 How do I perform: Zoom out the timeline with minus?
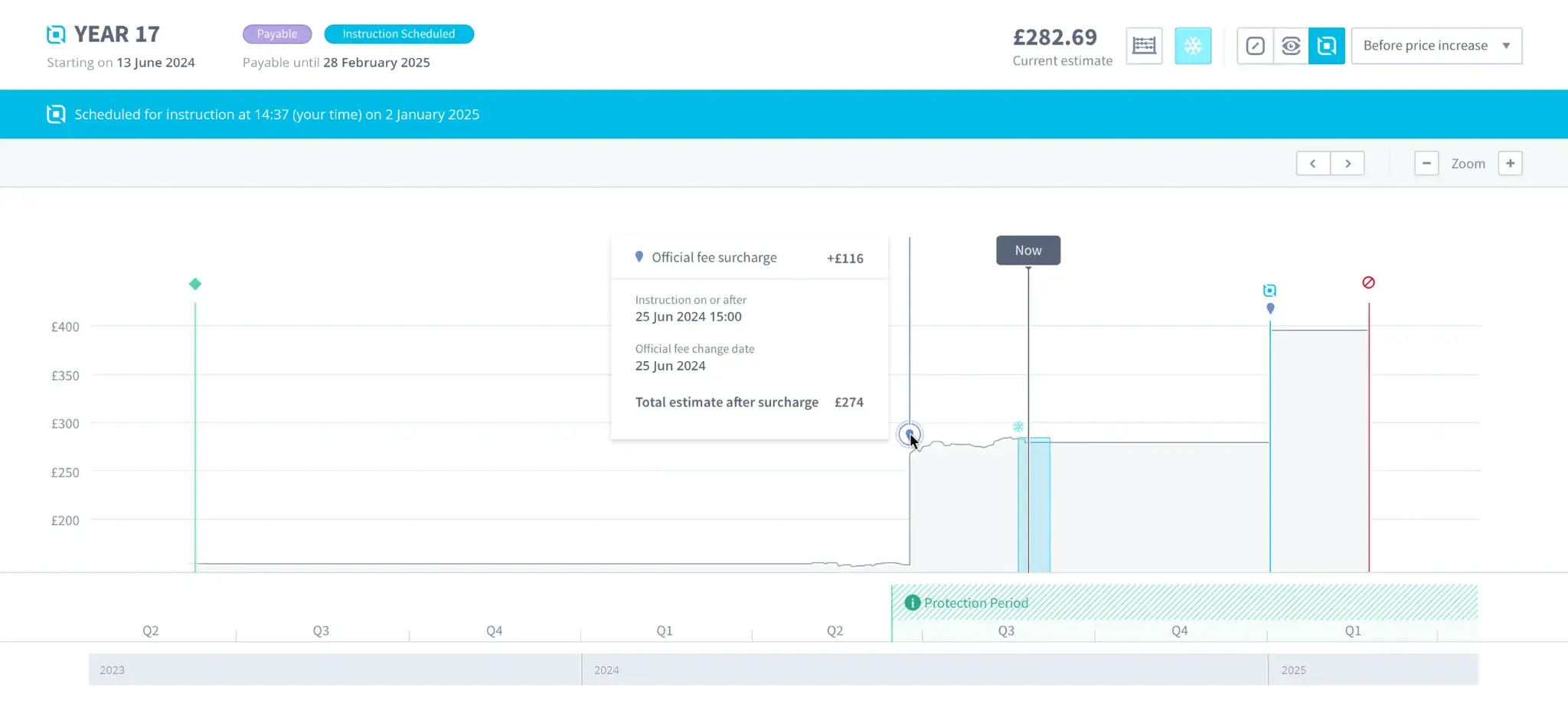pyautogui.click(x=1426, y=163)
